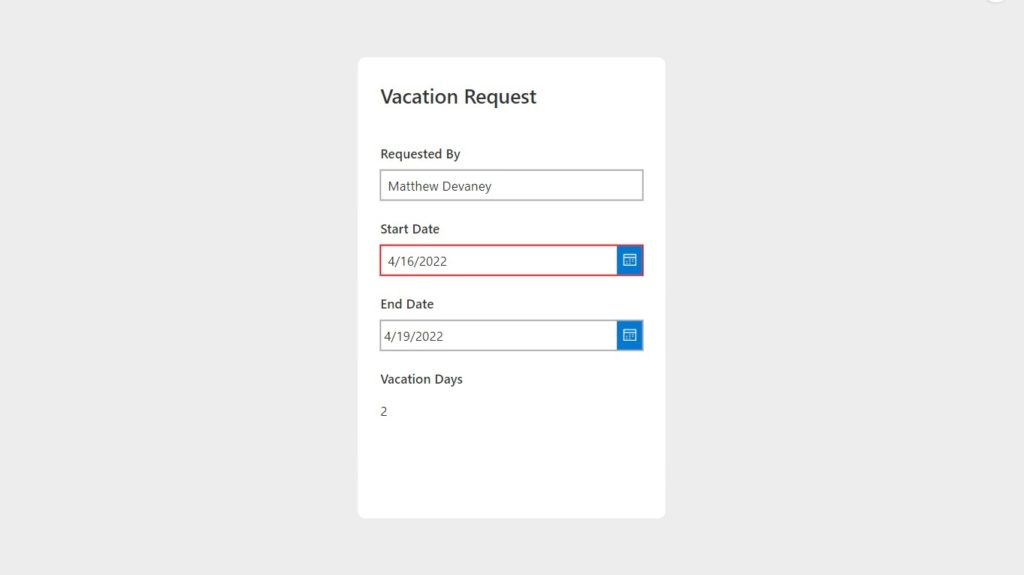
Task: Click inside the End Date field
Action: (499, 335)
